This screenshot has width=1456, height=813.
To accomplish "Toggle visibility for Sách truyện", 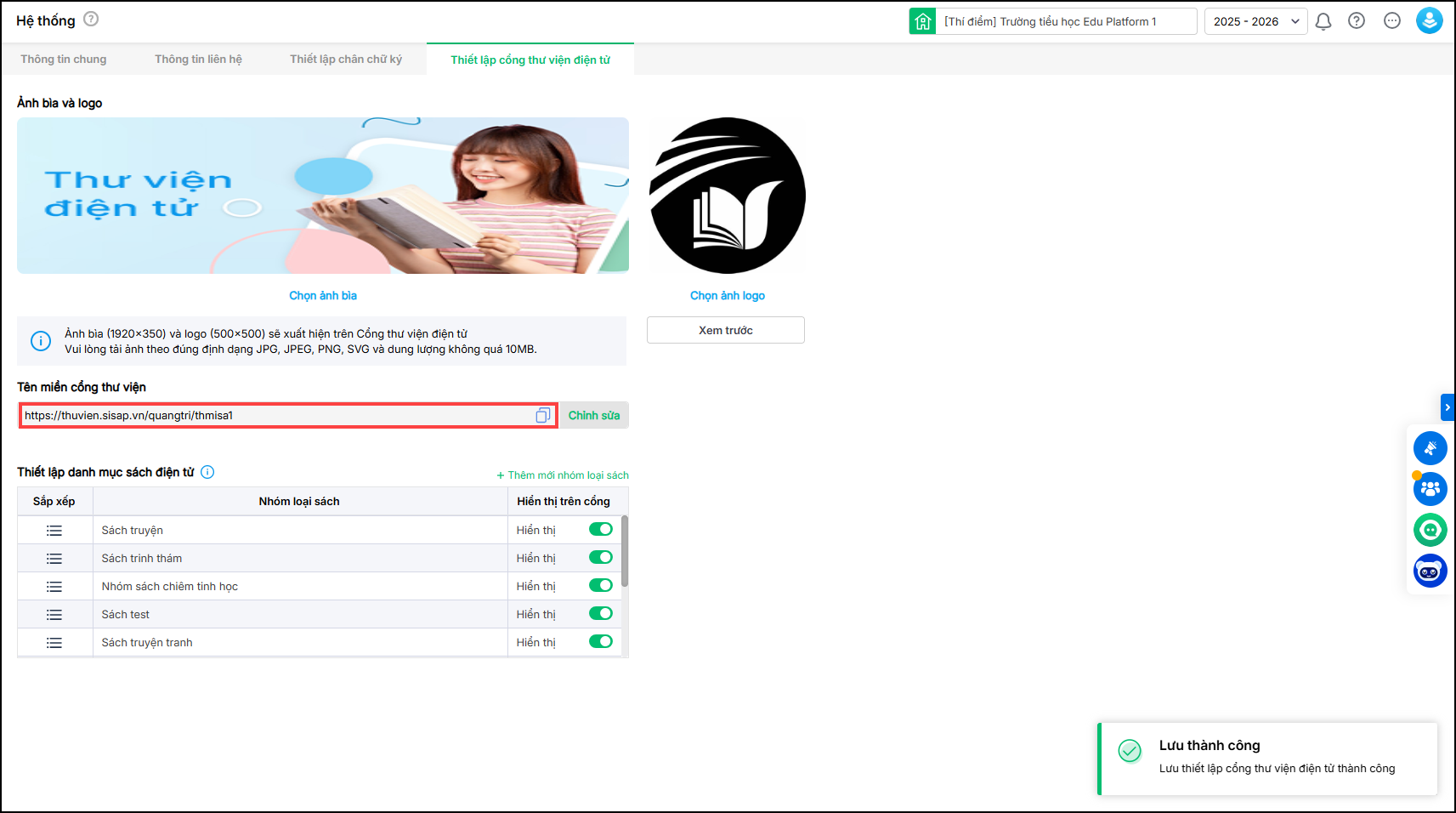I will (600, 529).
